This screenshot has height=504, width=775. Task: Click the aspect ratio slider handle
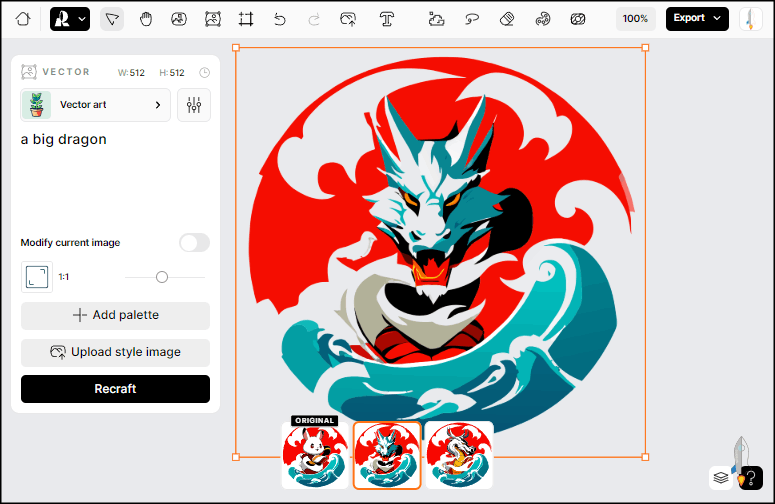(162, 277)
